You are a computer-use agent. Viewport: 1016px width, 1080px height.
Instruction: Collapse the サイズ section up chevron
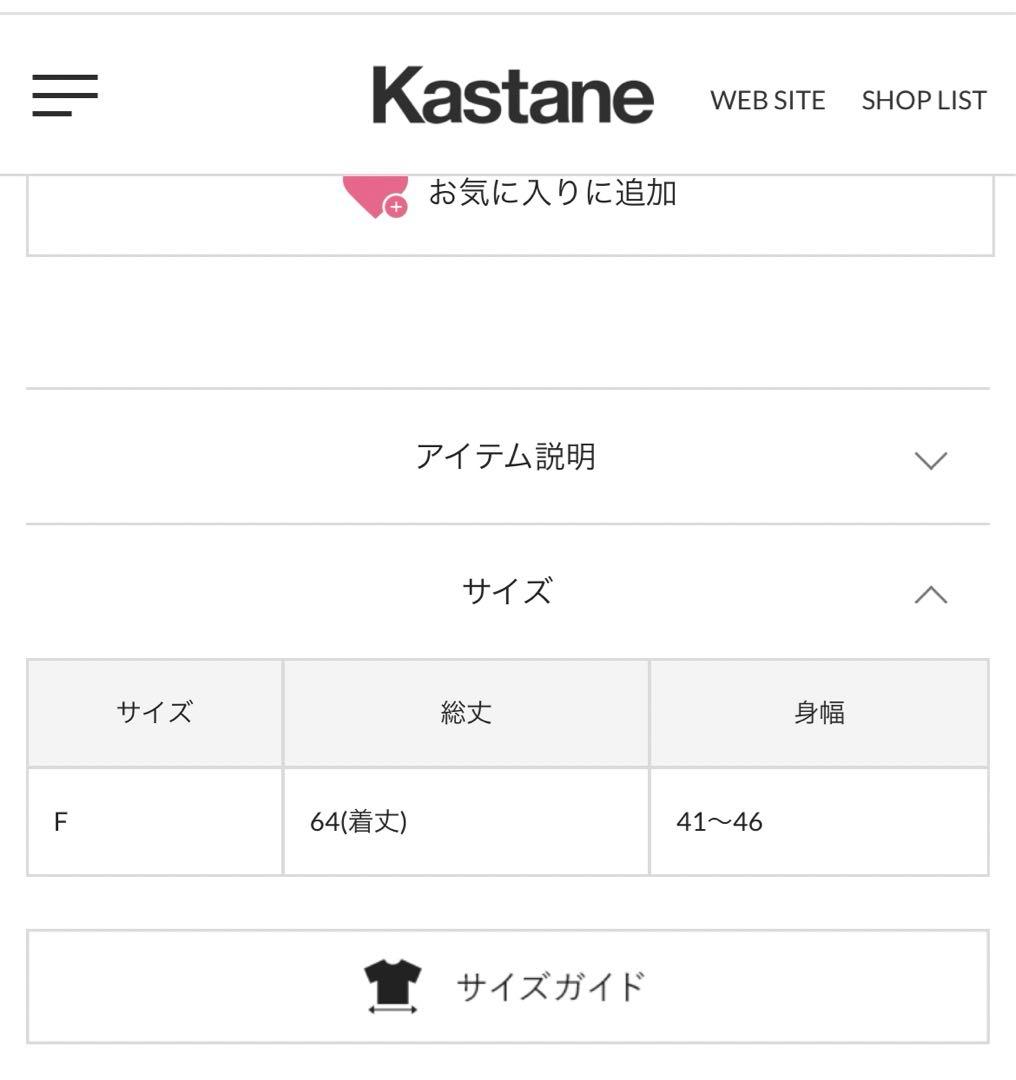tap(930, 595)
